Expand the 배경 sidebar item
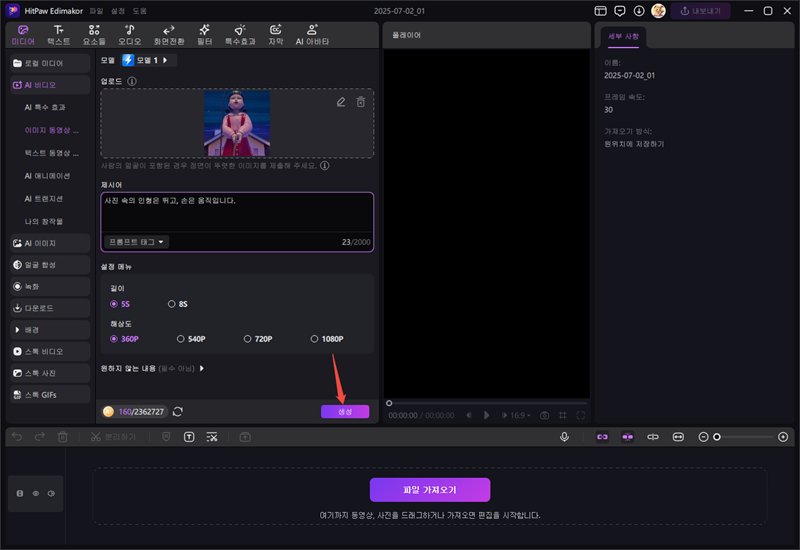Viewport: 800px width, 550px height. 49,330
